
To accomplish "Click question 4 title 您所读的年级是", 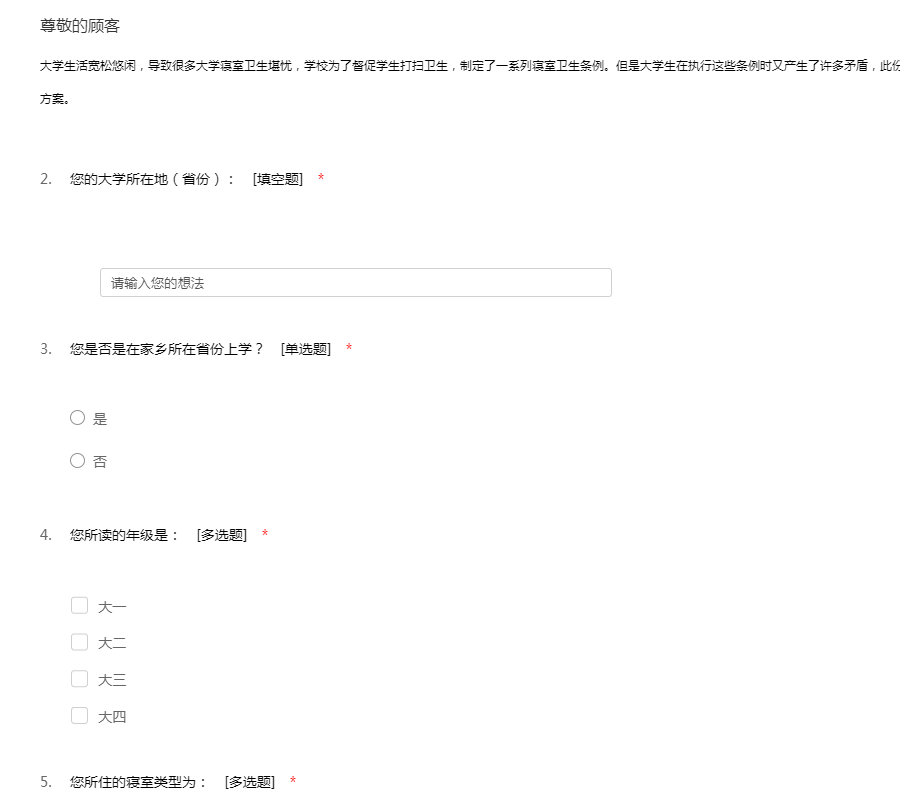I will click(x=124, y=535).
